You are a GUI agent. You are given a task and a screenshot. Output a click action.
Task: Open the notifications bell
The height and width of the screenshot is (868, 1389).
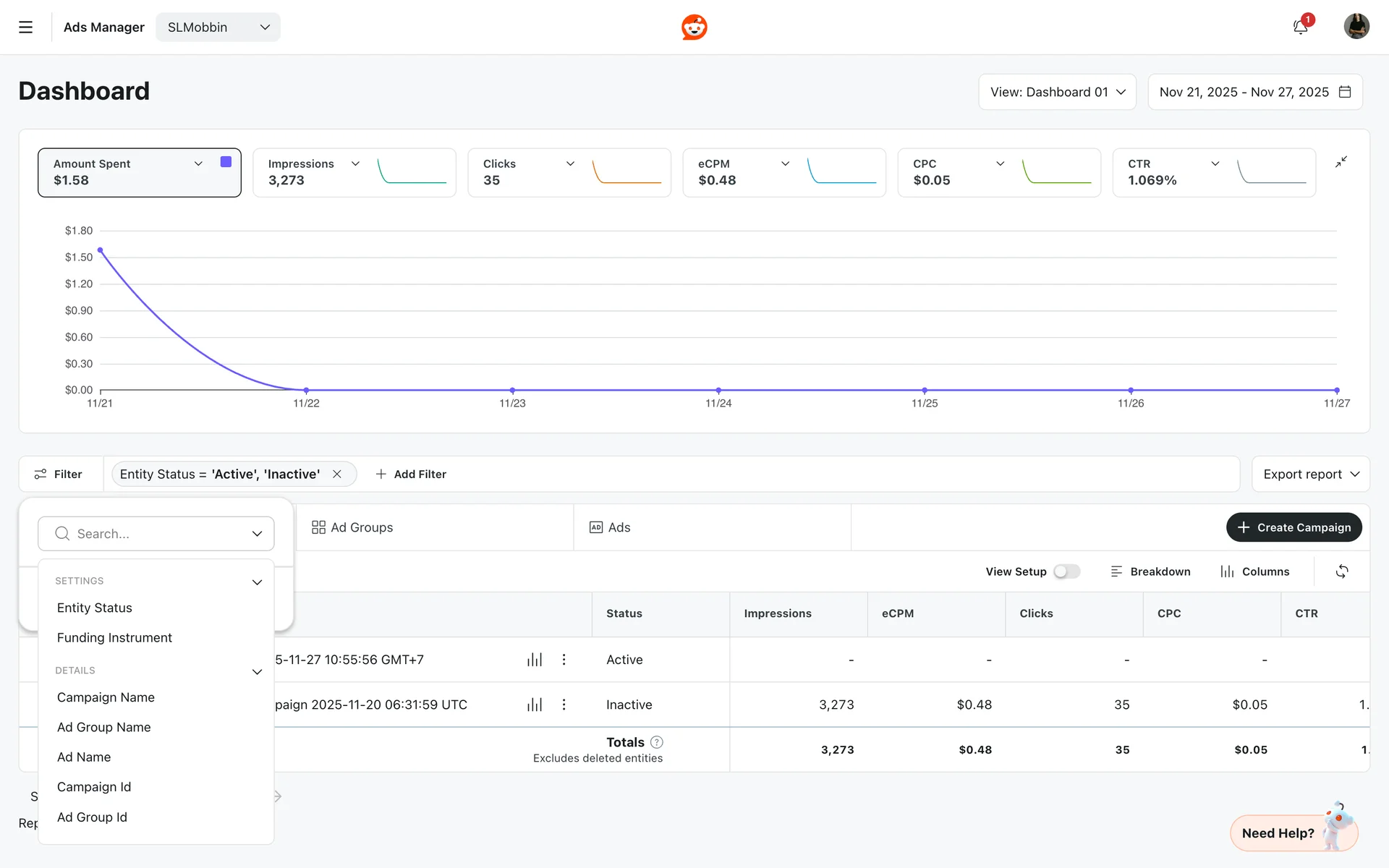point(1300,27)
